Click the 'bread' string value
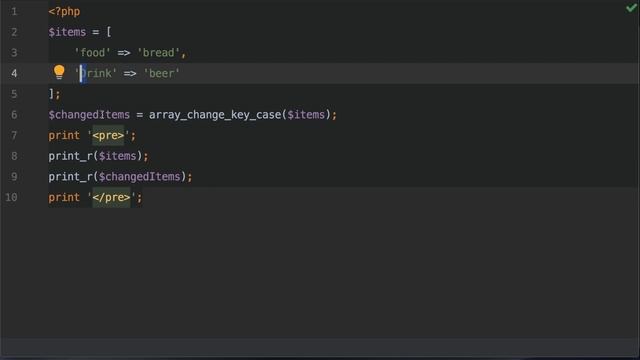640x360 pixels. (158, 53)
